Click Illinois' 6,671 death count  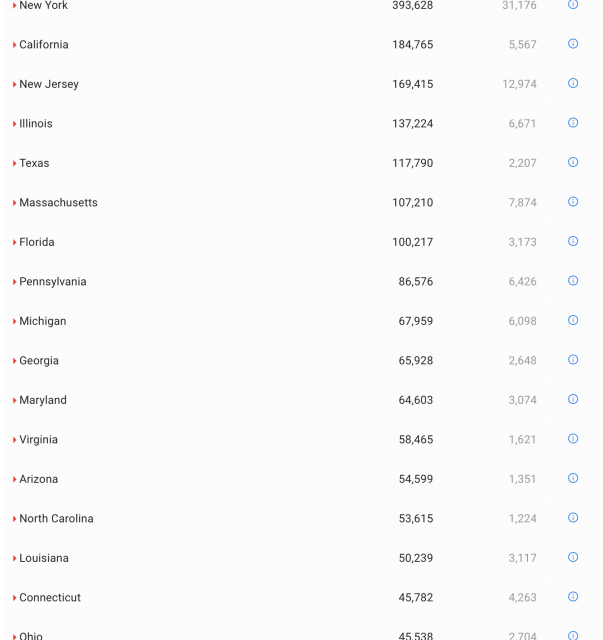pyautogui.click(x=522, y=124)
